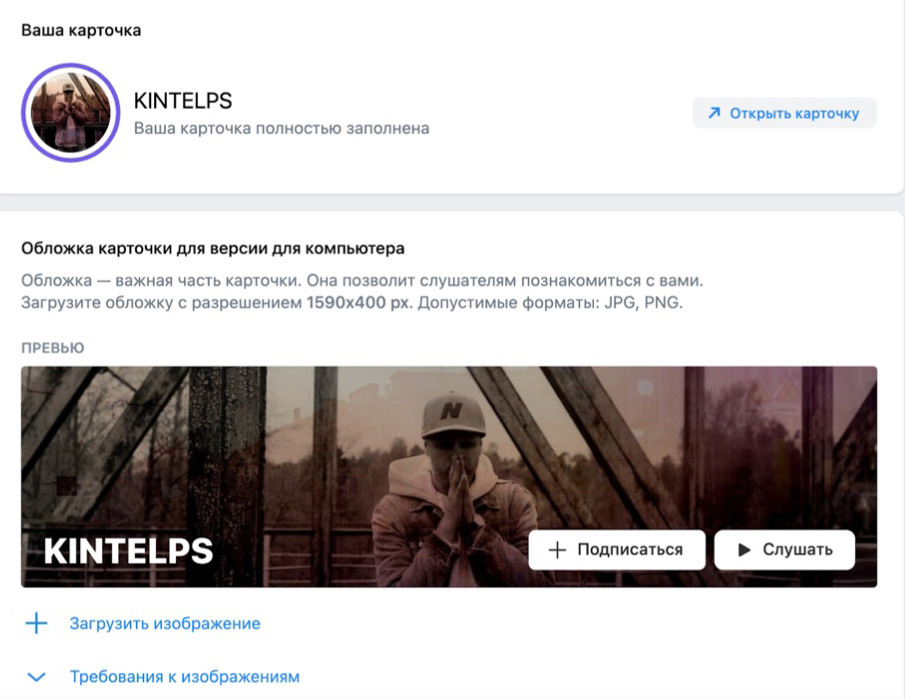905x699 pixels.
Task: Expand the Требования к изображениям section text
Action: tap(185, 676)
